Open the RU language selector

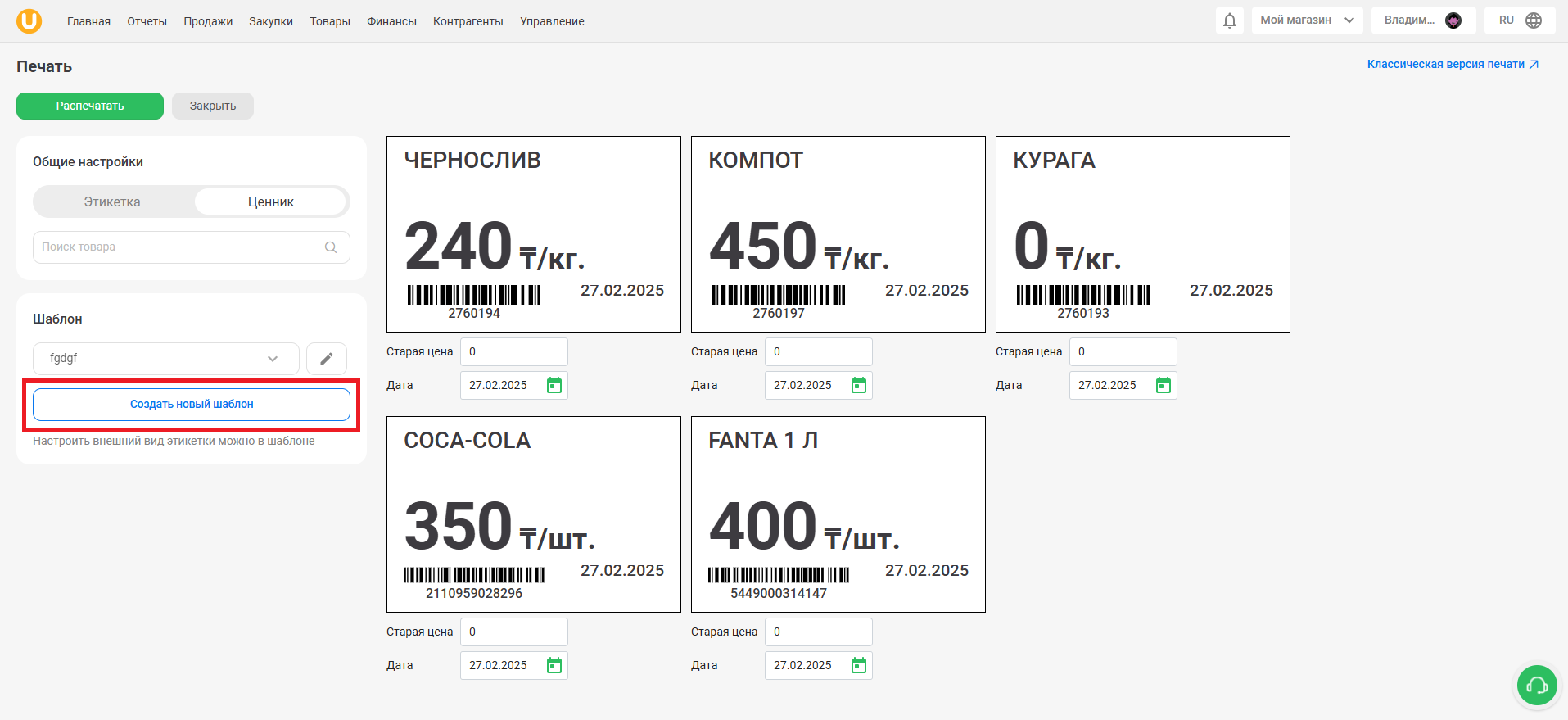[1521, 20]
